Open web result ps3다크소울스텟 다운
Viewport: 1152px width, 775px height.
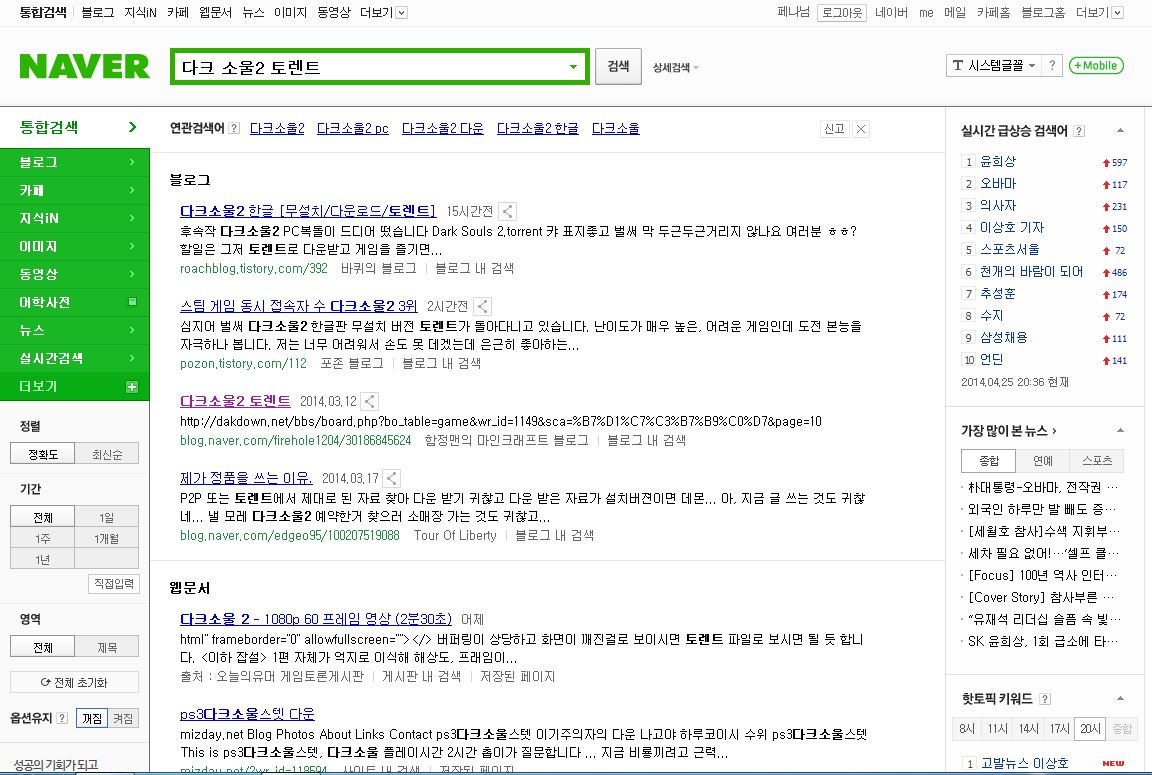point(247,713)
